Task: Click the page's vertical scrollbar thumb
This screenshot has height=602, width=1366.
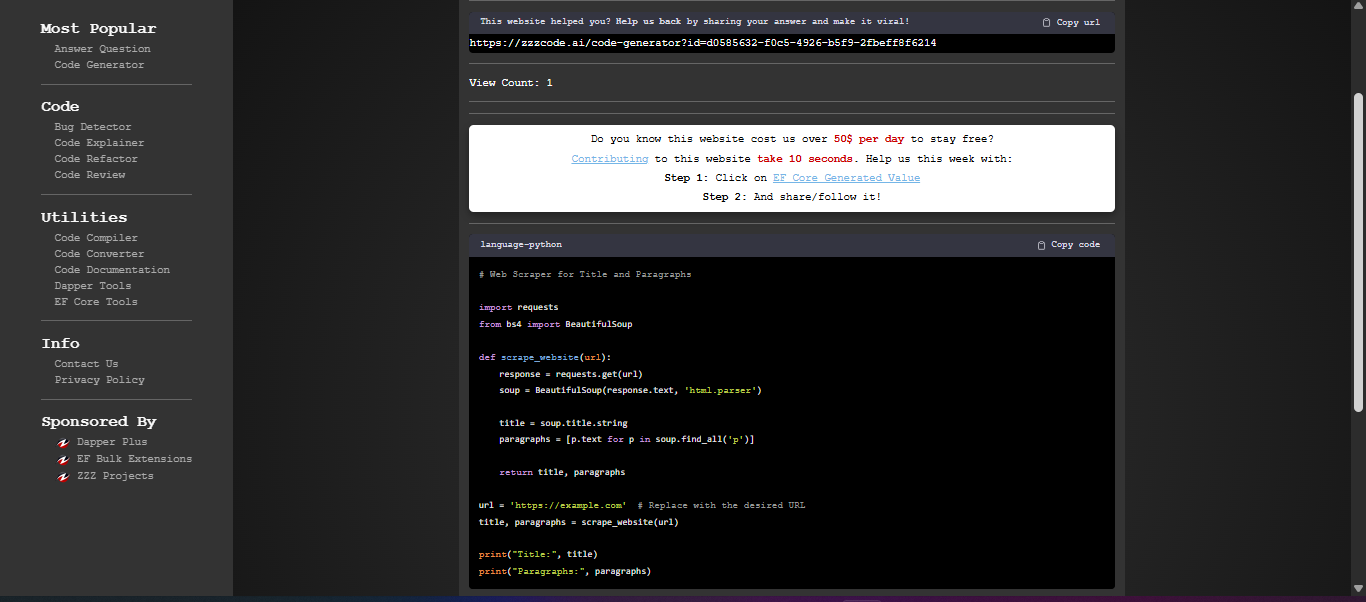Action: pyautogui.click(x=1358, y=252)
